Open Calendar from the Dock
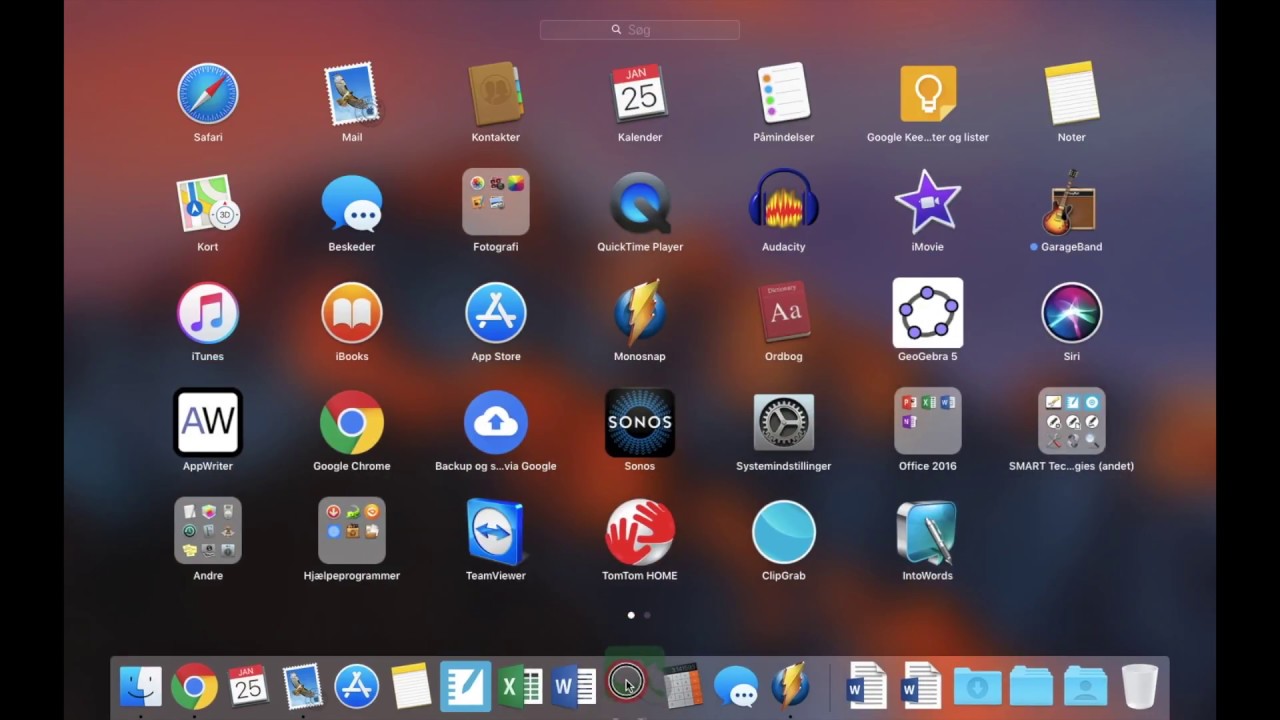The height and width of the screenshot is (720, 1280). (248, 687)
